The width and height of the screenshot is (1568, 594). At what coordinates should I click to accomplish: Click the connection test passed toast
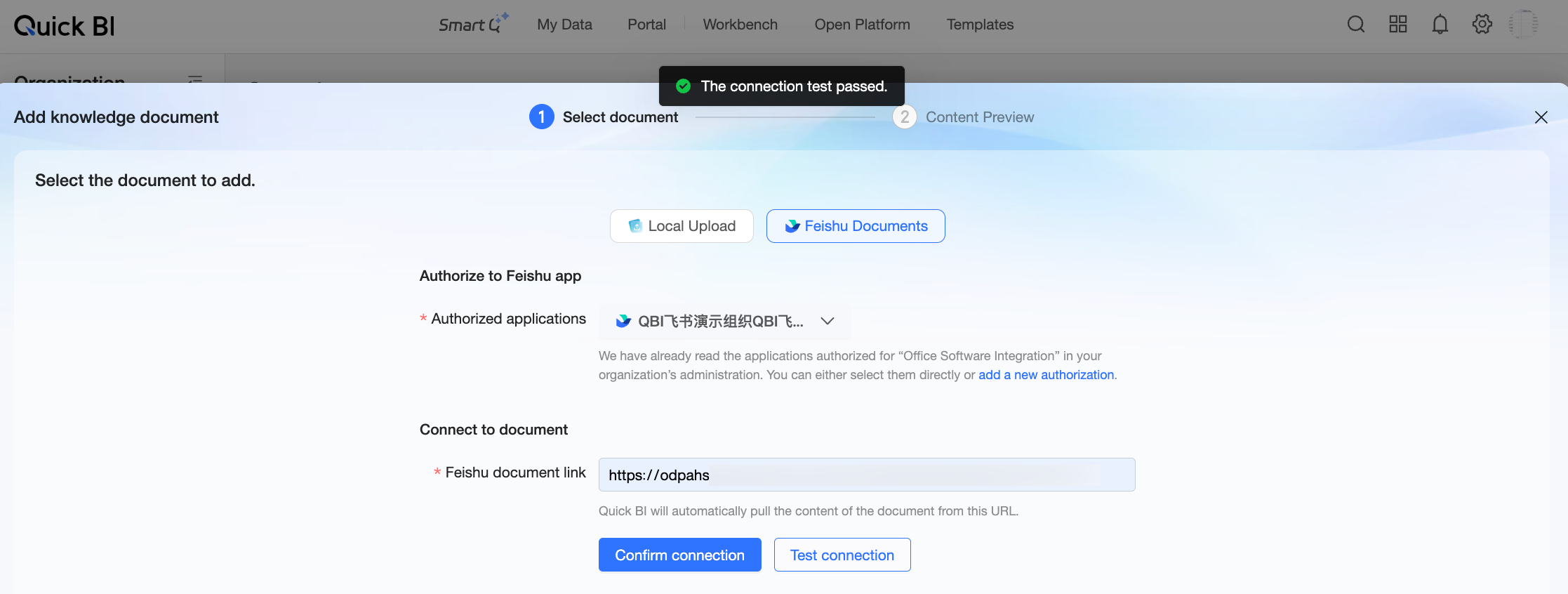tap(782, 86)
